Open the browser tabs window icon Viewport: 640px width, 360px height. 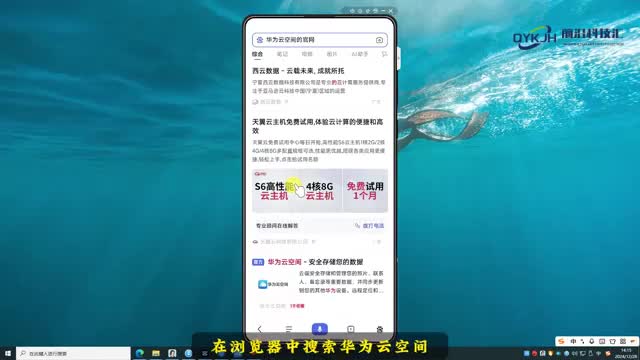pyautogui.click(x=351, y=329)
